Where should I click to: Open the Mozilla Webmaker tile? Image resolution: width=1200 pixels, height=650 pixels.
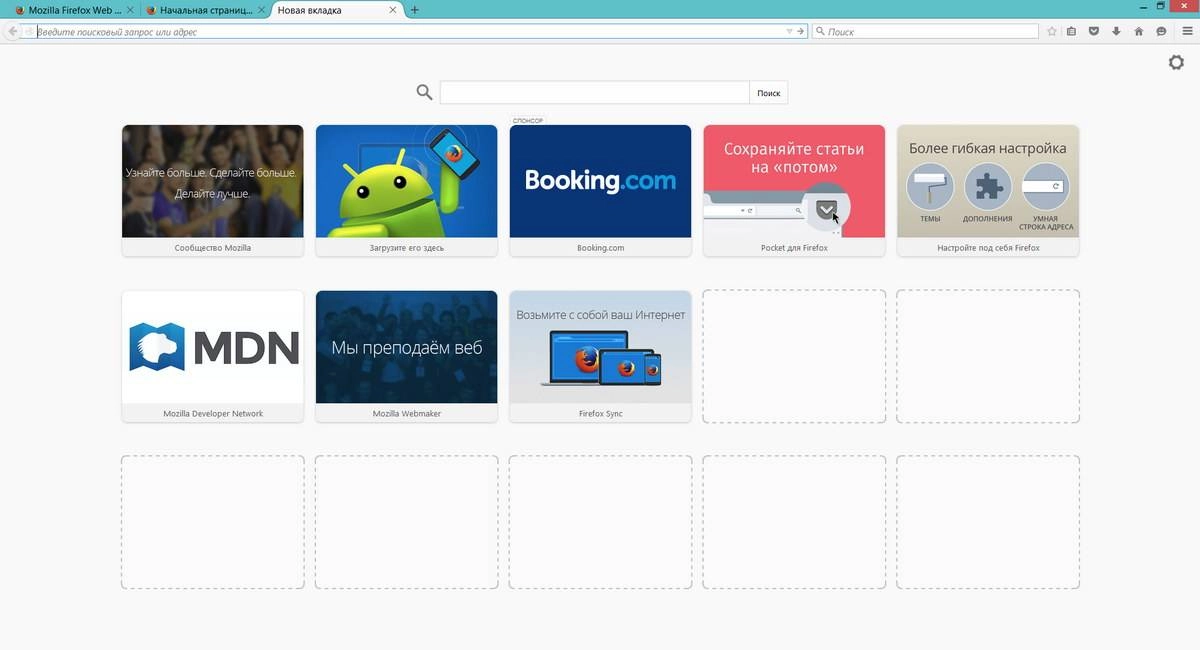tap(407, 356)
